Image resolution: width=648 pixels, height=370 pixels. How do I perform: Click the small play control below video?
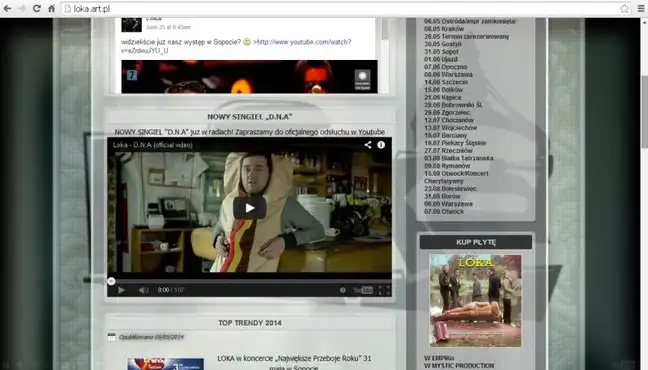pyautogui.click(x=121, y=290)
